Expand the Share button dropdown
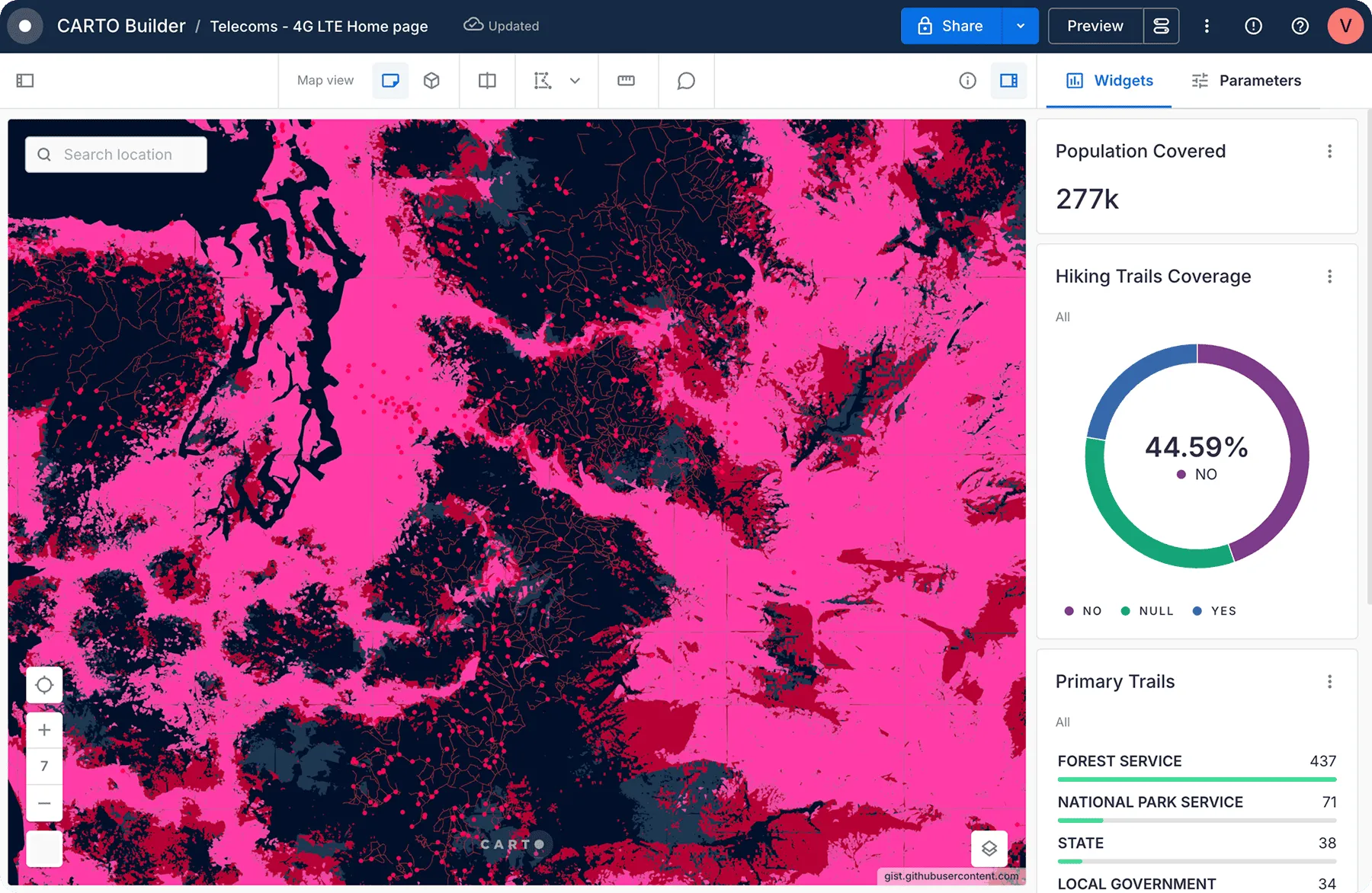 1020,25
